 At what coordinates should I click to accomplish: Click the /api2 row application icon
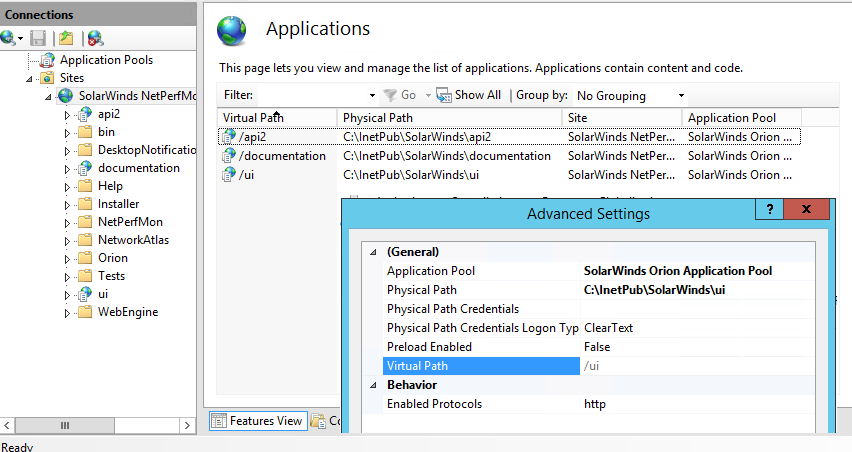(229, 136)
